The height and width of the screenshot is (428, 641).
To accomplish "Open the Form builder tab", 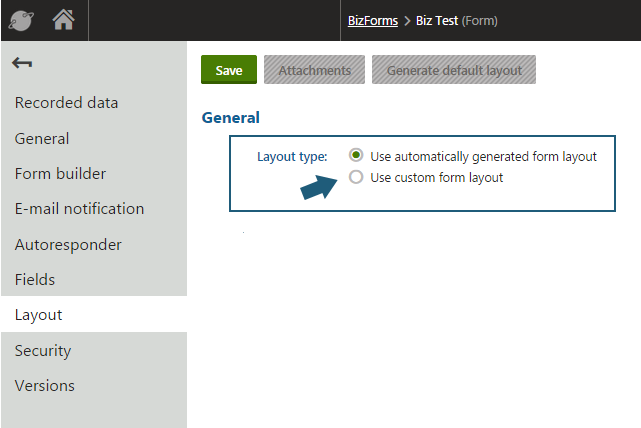I will tap(60, 174).
